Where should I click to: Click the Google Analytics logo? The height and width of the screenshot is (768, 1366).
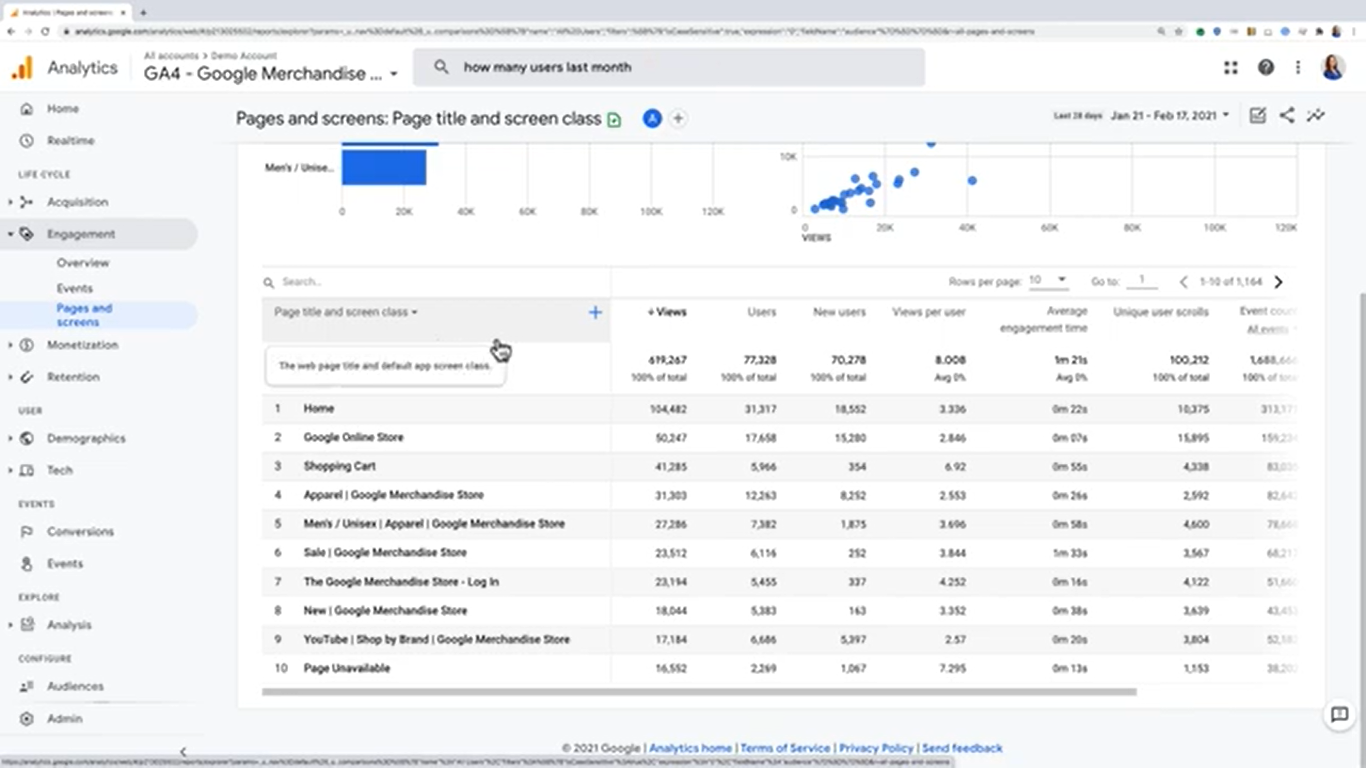[22, 68]
